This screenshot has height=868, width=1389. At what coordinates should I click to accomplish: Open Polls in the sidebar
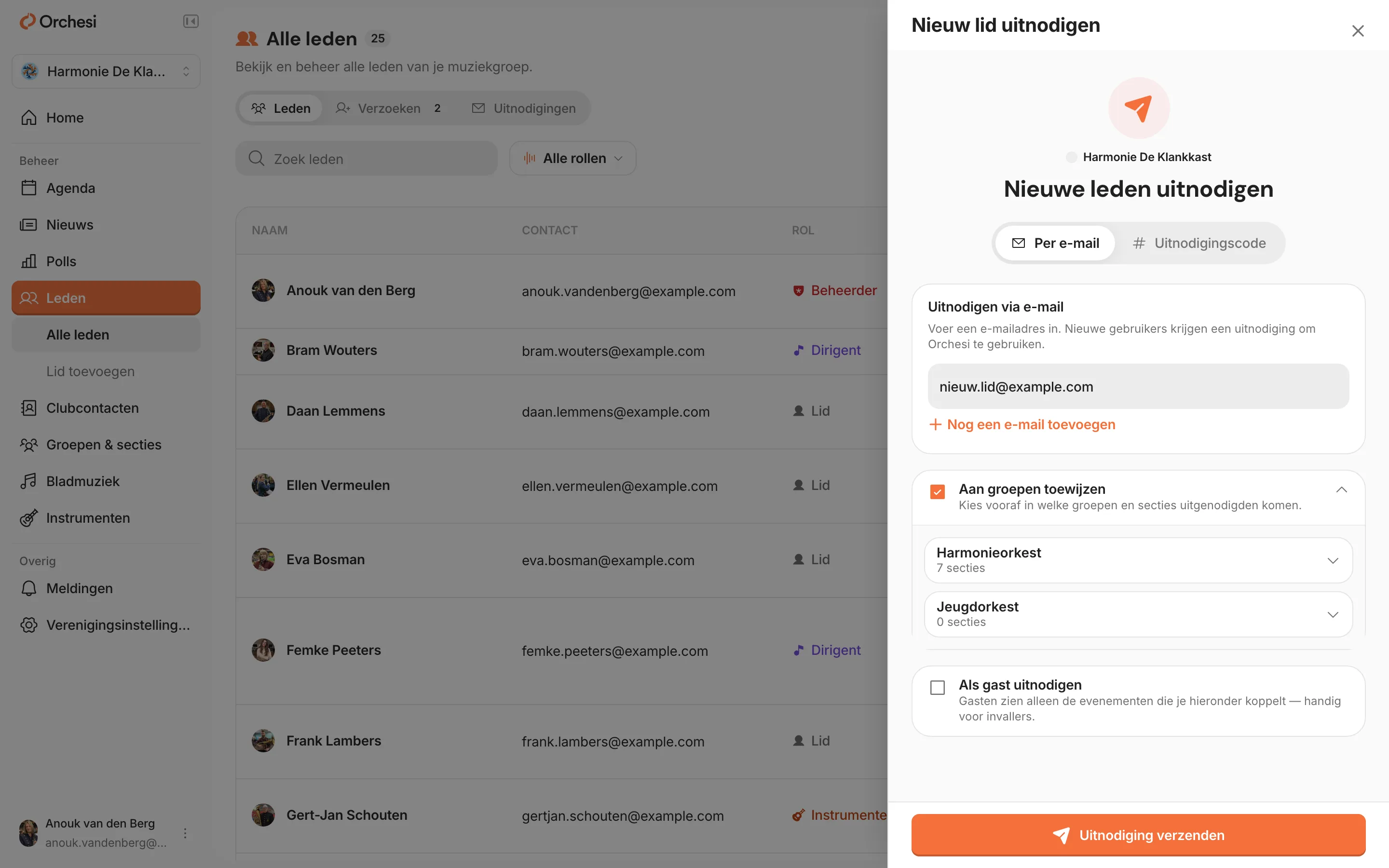(106, 261)
